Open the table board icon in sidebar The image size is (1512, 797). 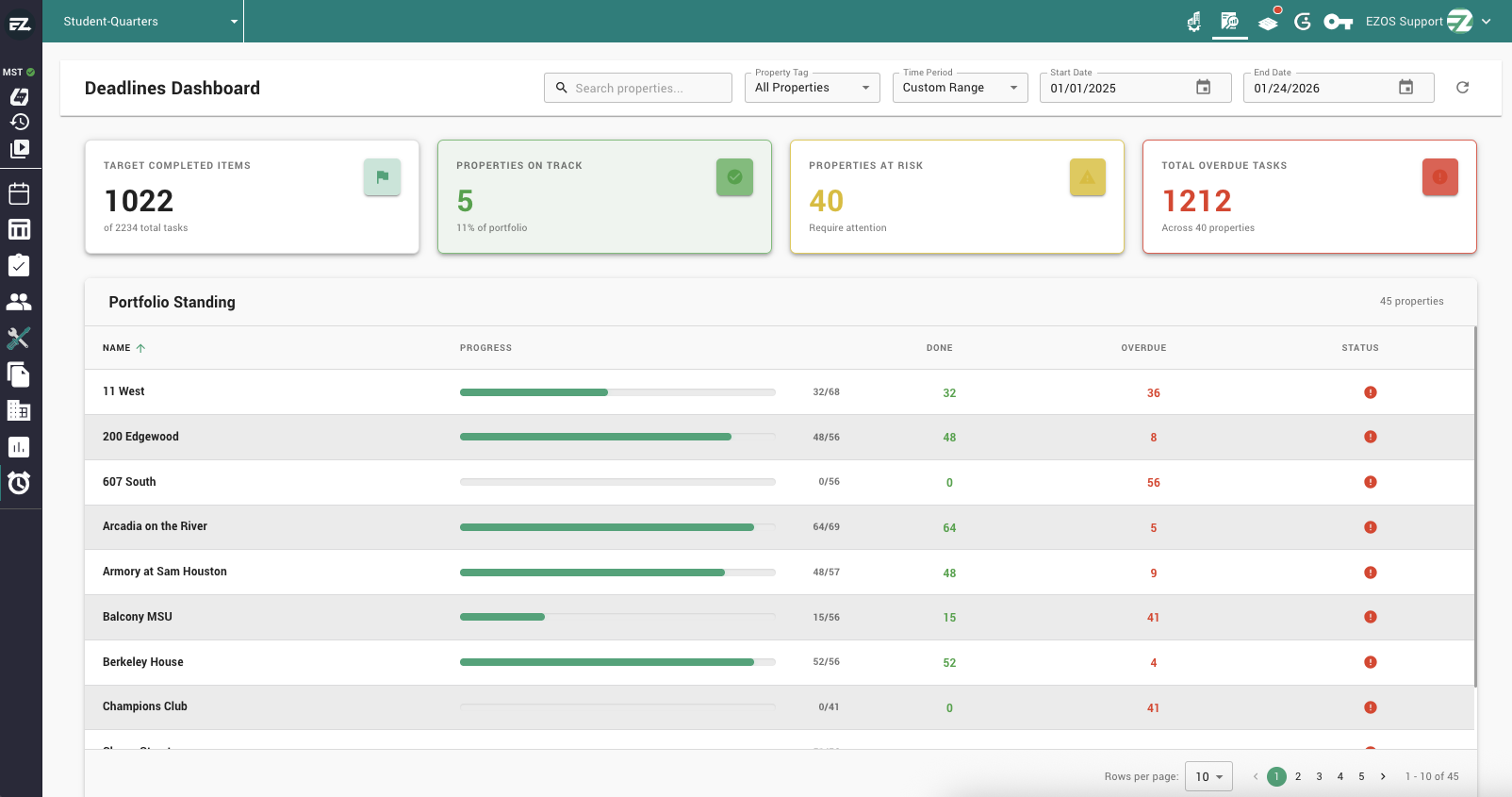click(19, 229)
